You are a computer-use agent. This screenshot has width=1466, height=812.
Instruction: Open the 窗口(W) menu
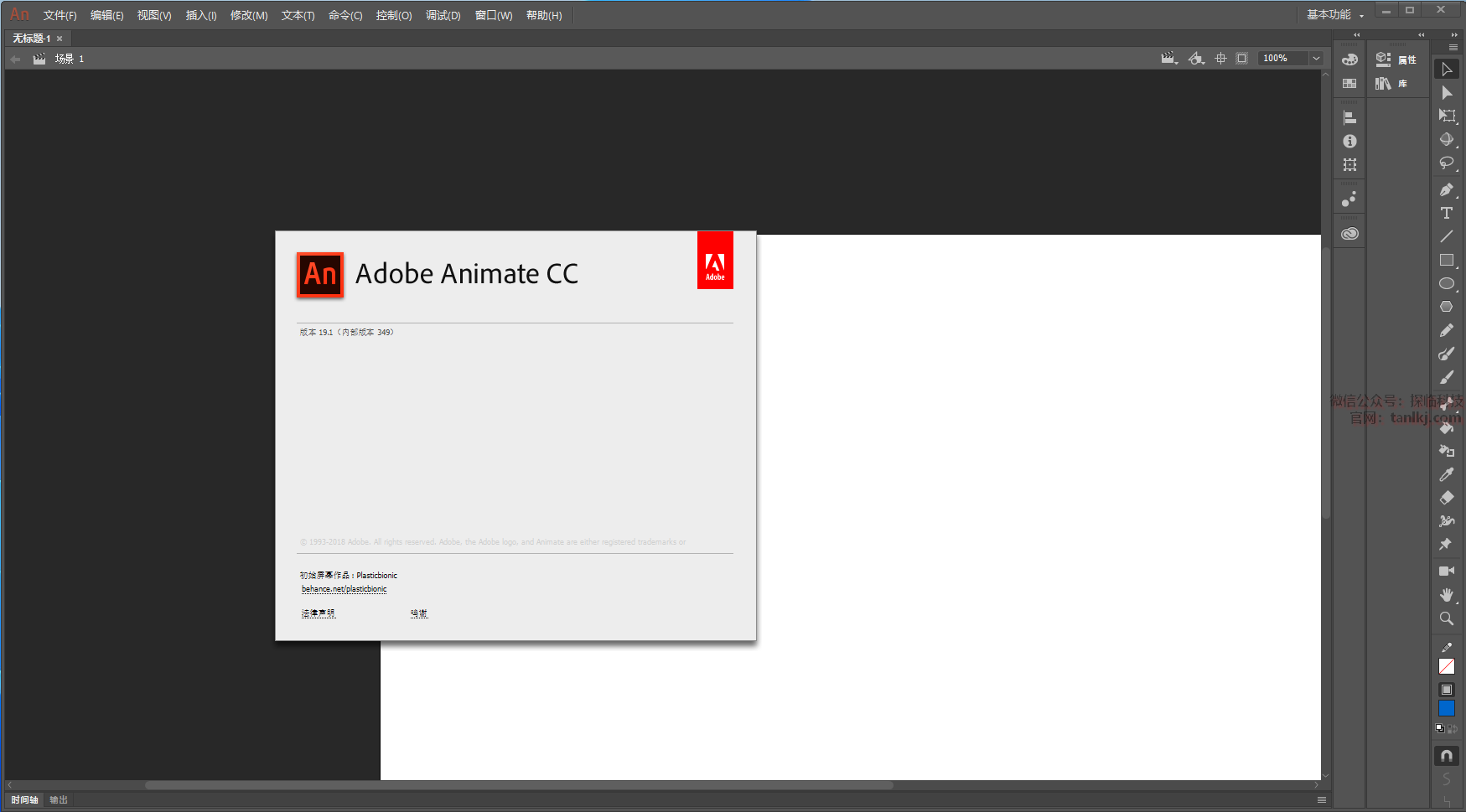pos(494,16)
